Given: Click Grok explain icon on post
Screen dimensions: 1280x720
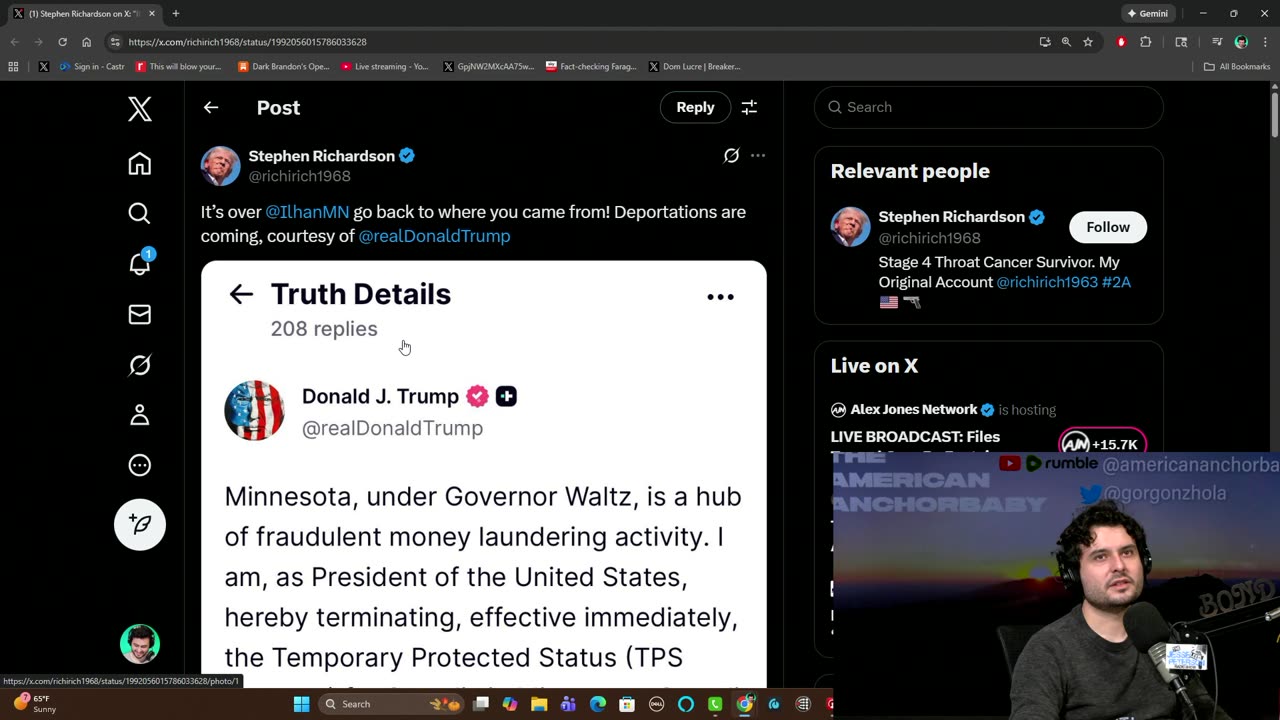Looking at the screenshot, I should [x=732, y=155].
